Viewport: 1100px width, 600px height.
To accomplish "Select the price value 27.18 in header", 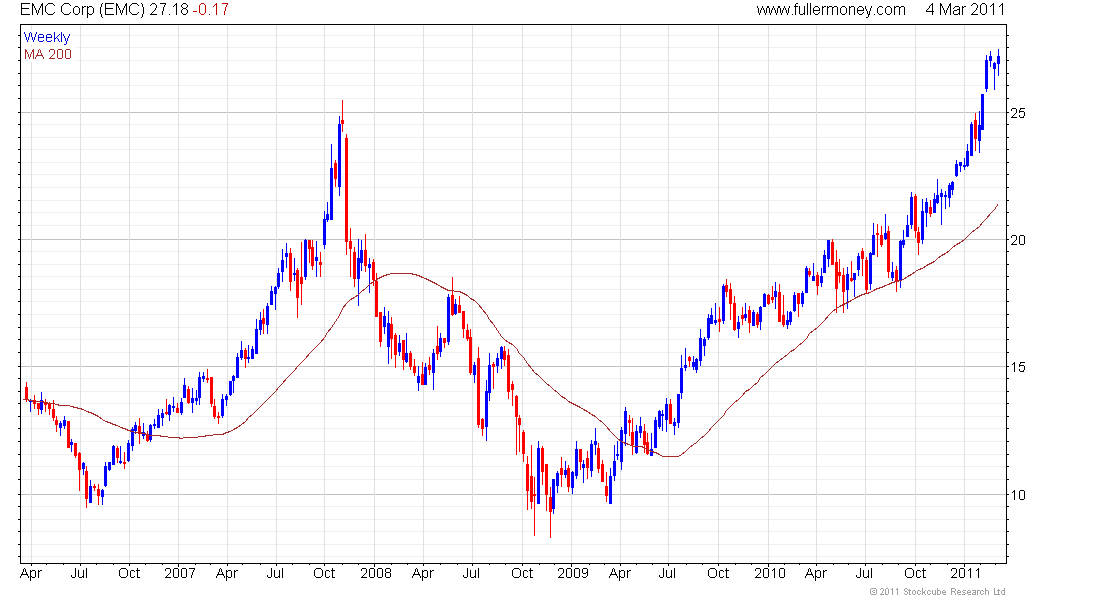I will tap(168, 10).
